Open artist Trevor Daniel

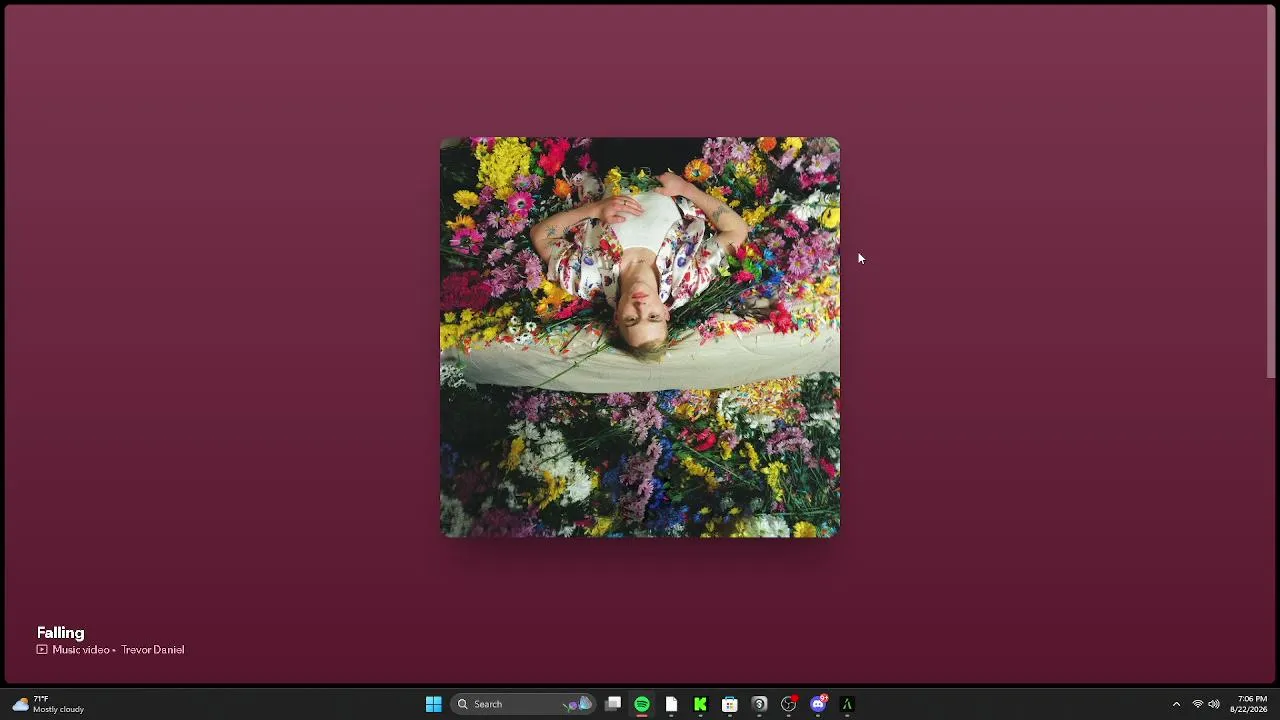click(x=153, y=650)
